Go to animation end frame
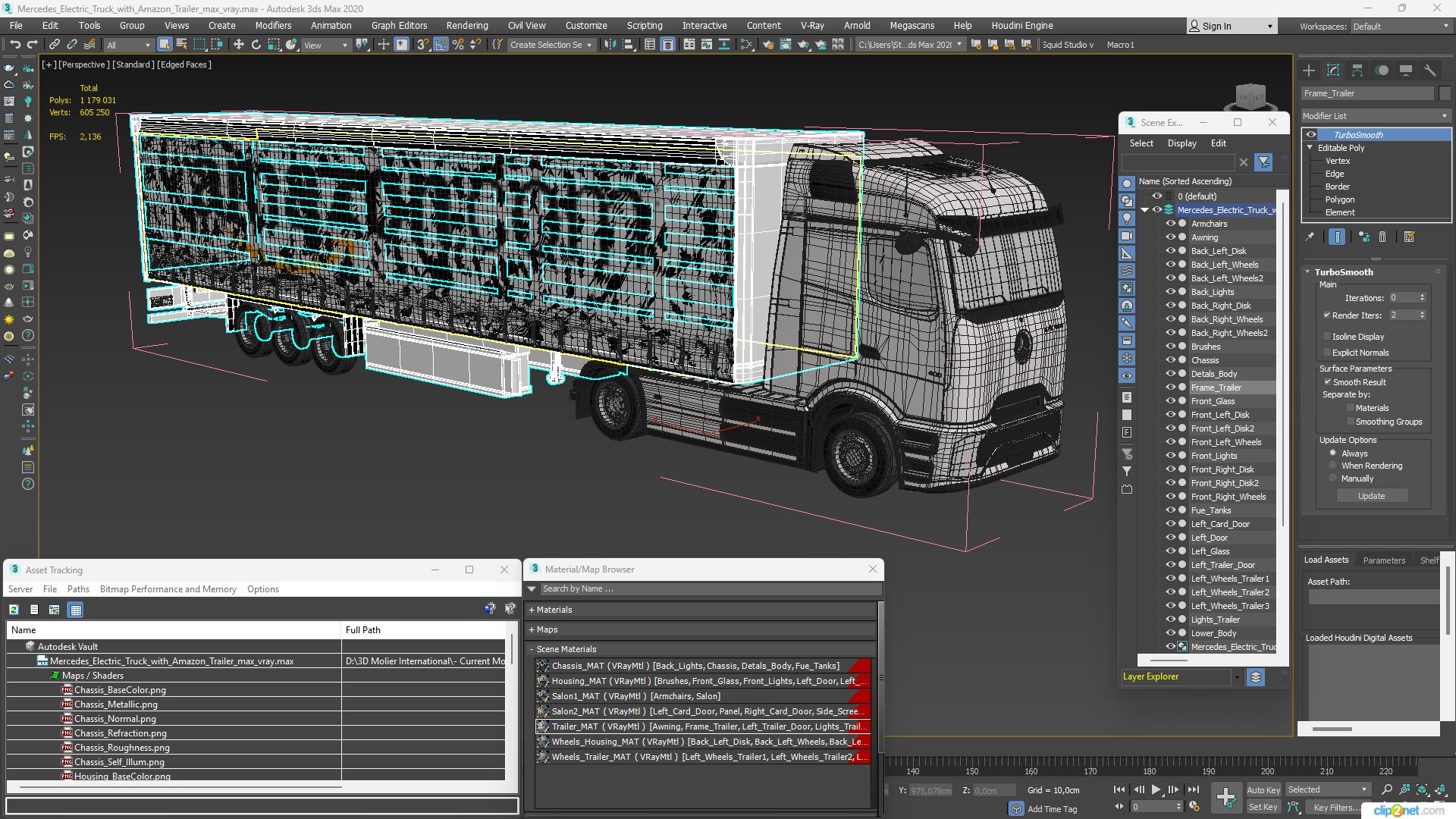This screenshot has width=1456, height=819. [x=1194, y=790]
